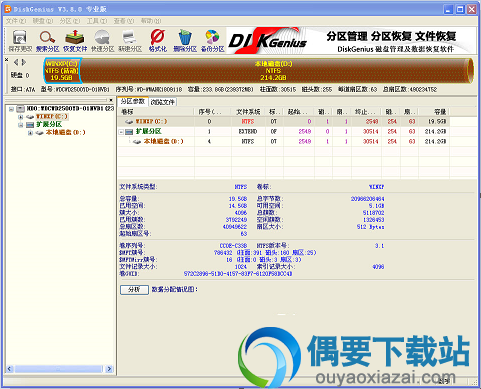Choose the New Partition (新建分区) icon
The height and width of the screenshot is (389, 481).
pyautogui.click(x=130, y=41)
